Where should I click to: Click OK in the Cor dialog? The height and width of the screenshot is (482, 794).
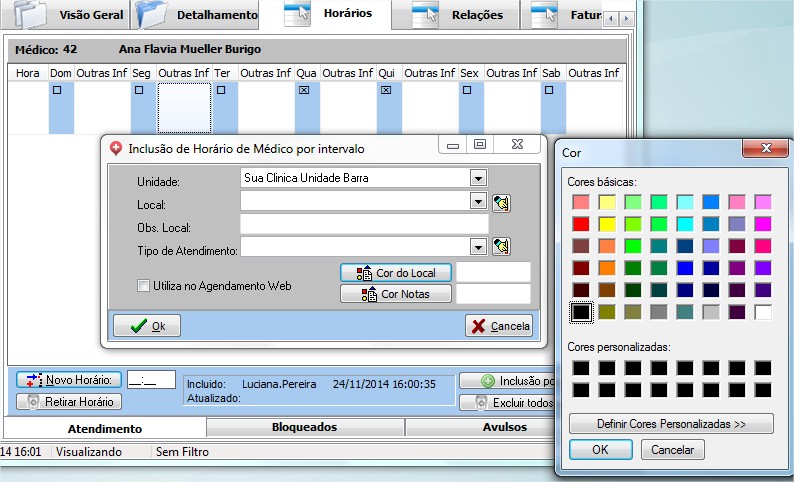point(599,450)
